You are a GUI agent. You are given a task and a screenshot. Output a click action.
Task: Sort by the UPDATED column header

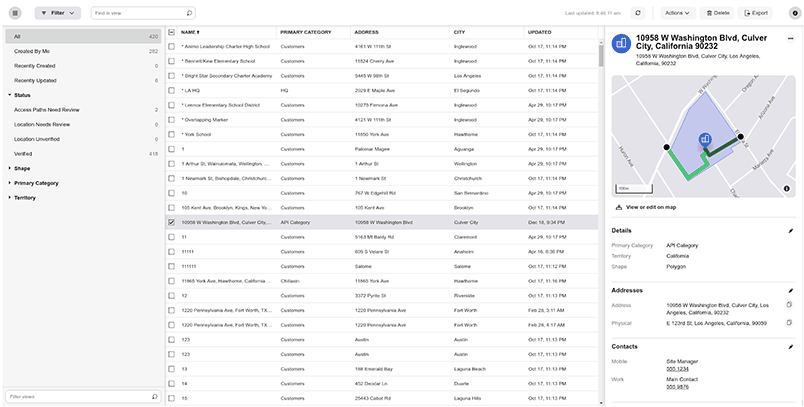click(x=539, y=32)
